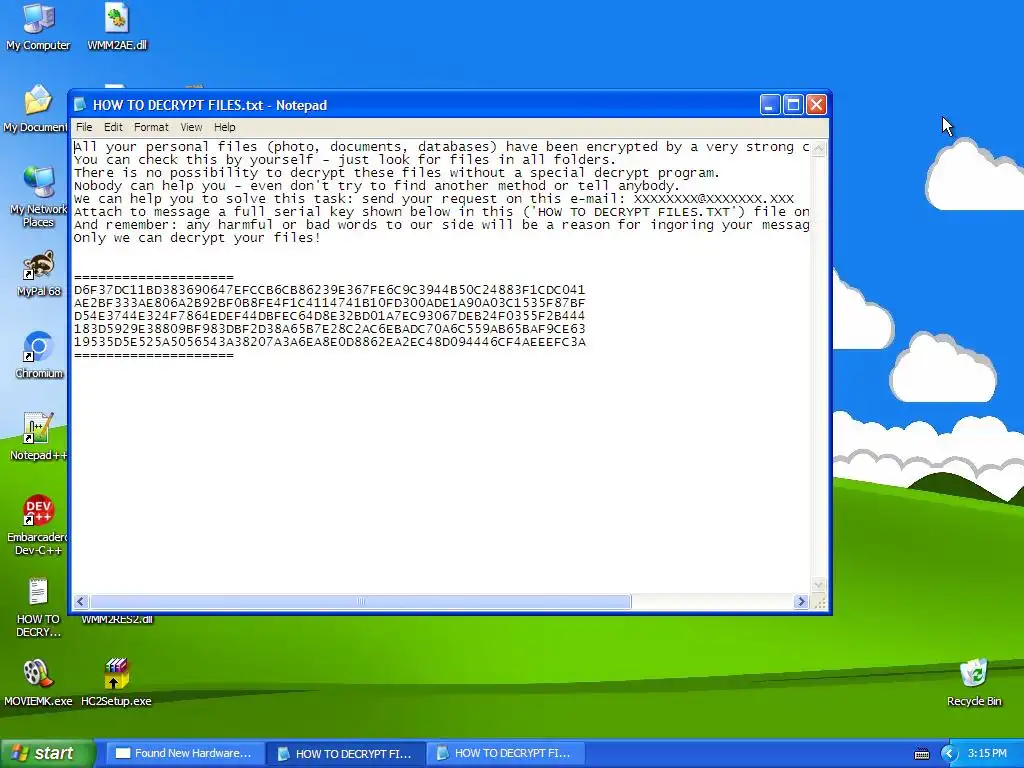Screen dimensions: 1024x768
Task: Click the line 'Nobody can help you'
Action: coord(376,186)
